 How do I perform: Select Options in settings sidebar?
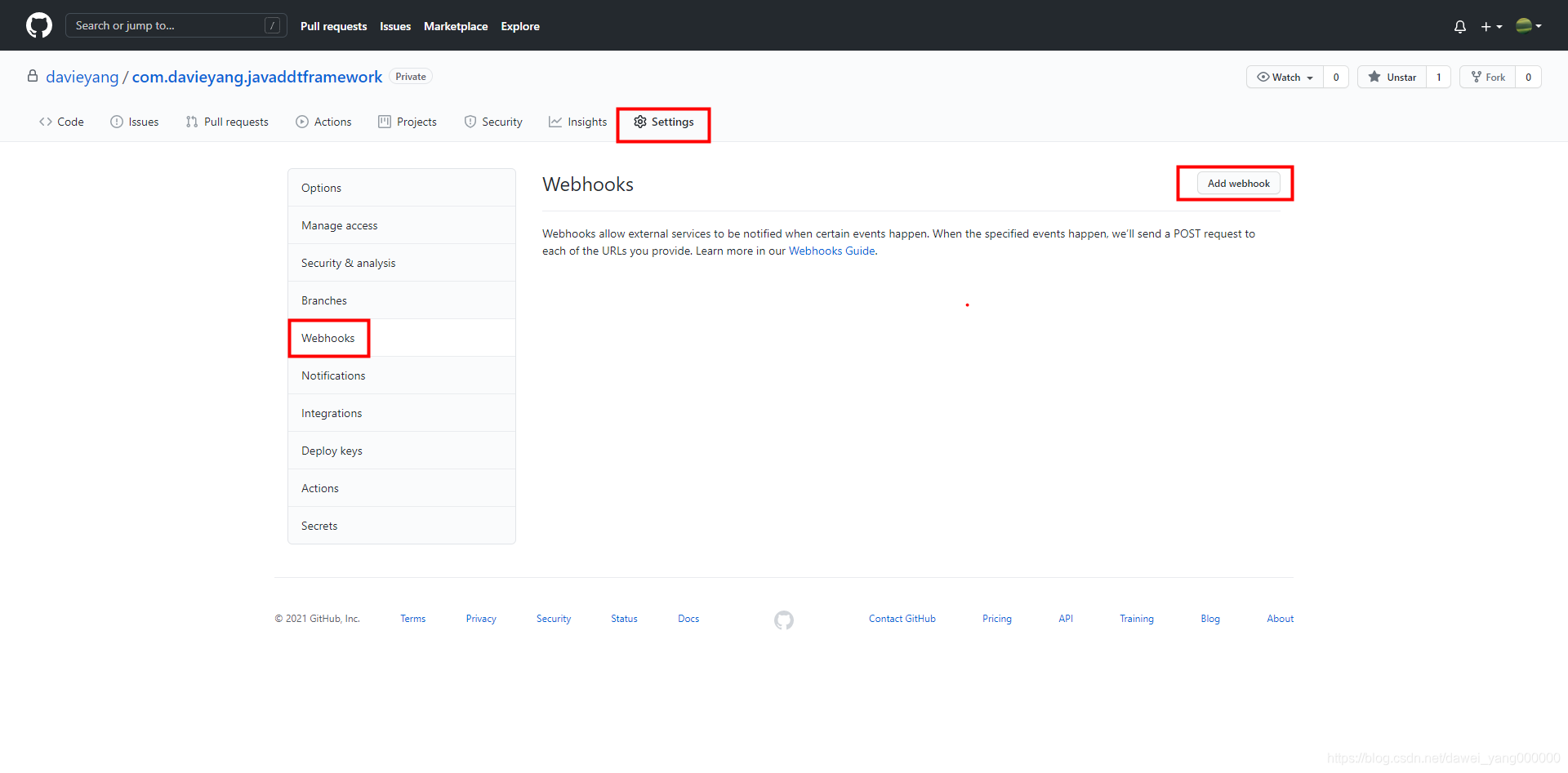[402, 188]
